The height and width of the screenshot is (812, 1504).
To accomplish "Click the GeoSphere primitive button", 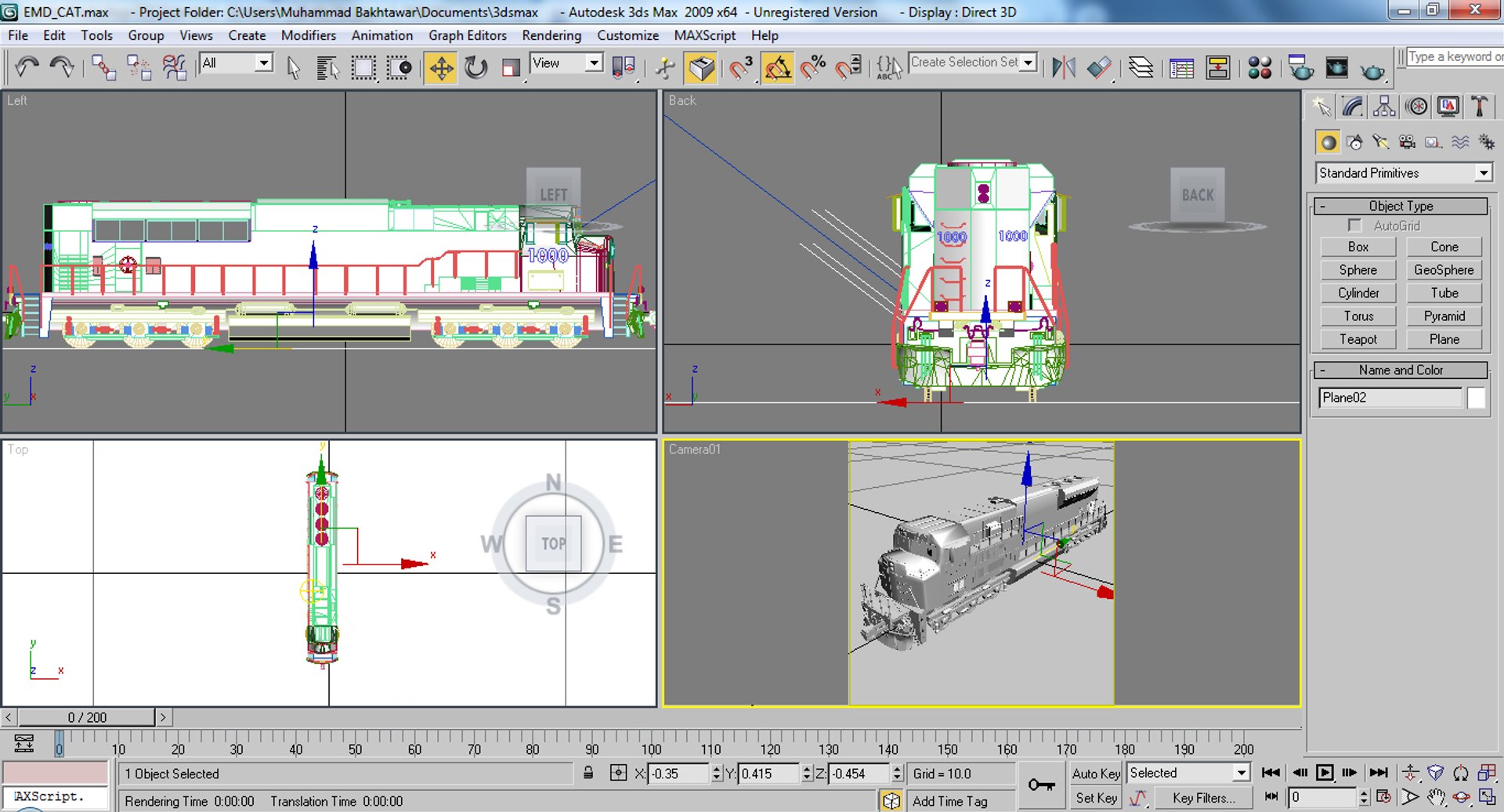I will click(1444, 269).
